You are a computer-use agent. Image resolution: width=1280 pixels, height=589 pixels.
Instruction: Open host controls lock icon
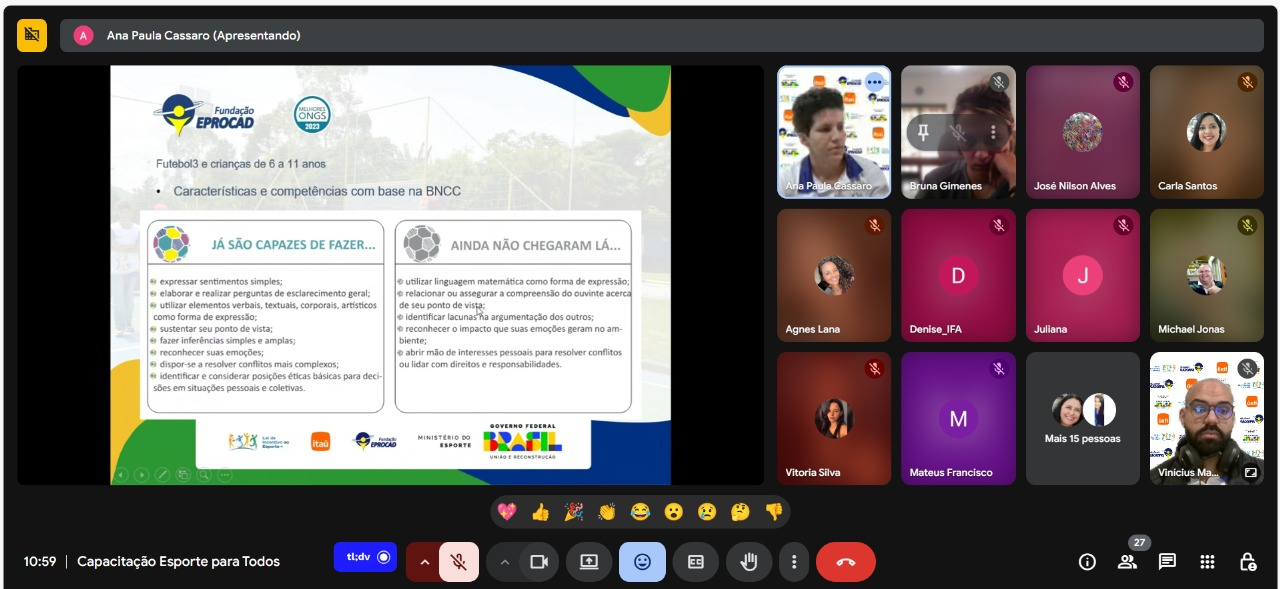[1247, 562]
